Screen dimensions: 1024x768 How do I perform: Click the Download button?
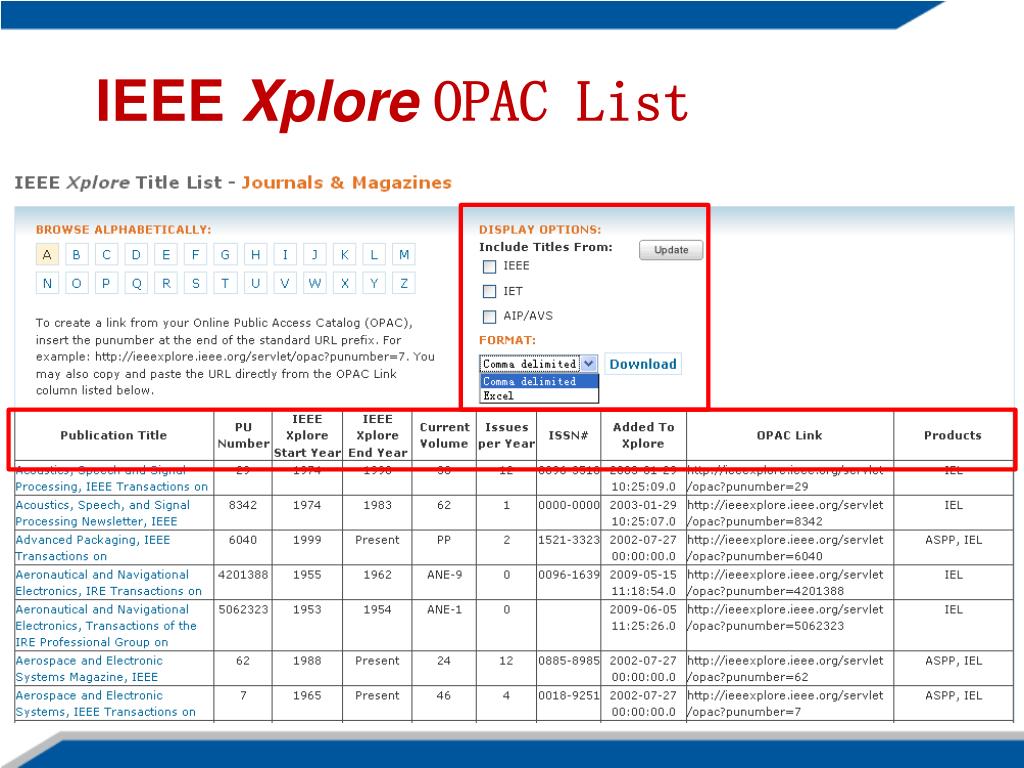pos(643,364)
